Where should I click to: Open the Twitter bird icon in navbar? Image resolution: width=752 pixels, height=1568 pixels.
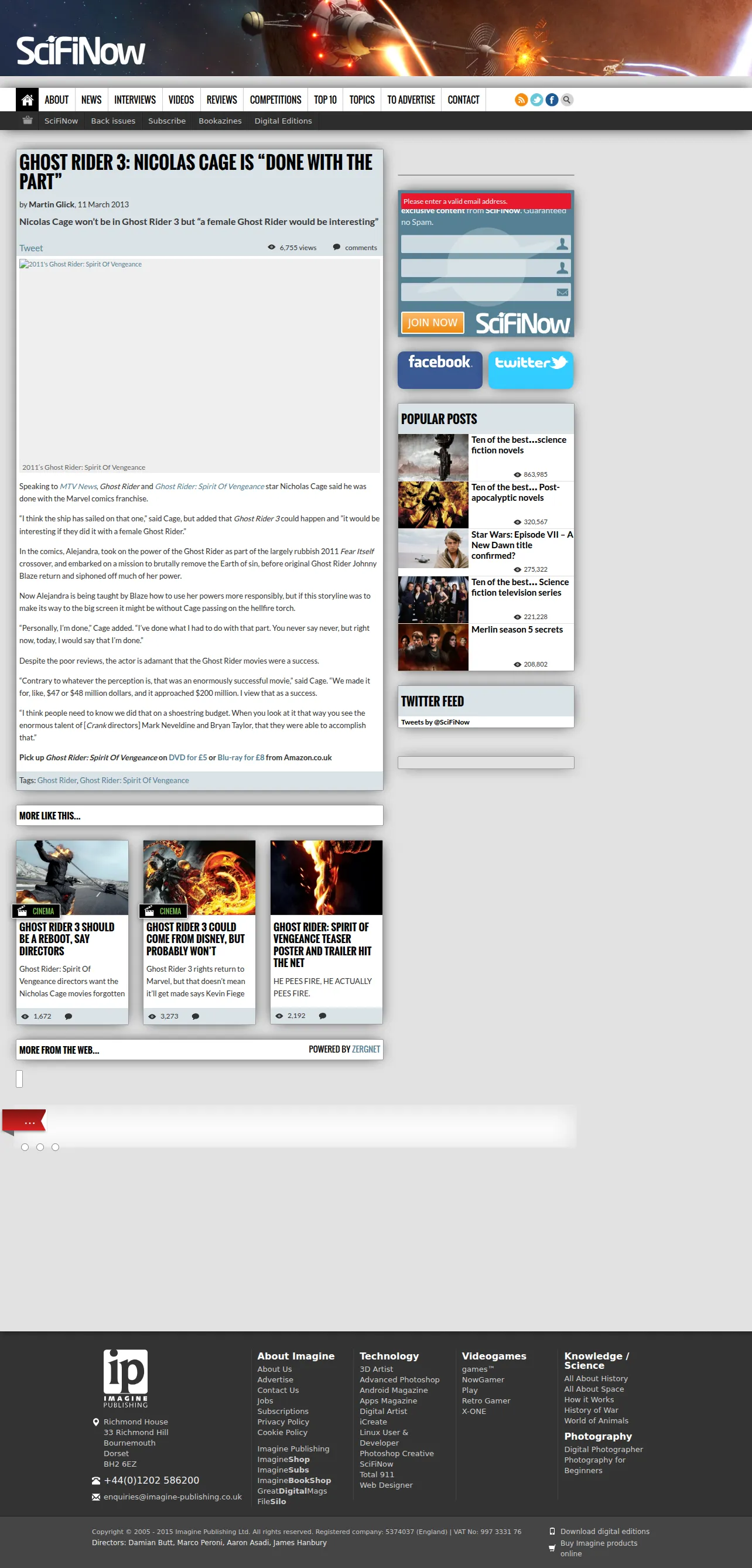[x=536, y=100]
